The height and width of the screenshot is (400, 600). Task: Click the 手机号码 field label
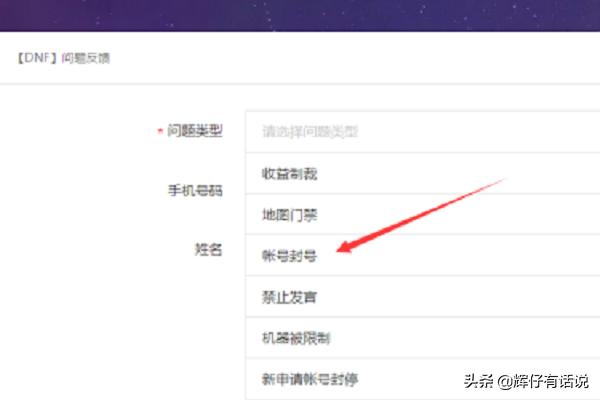tap(195, 189)
